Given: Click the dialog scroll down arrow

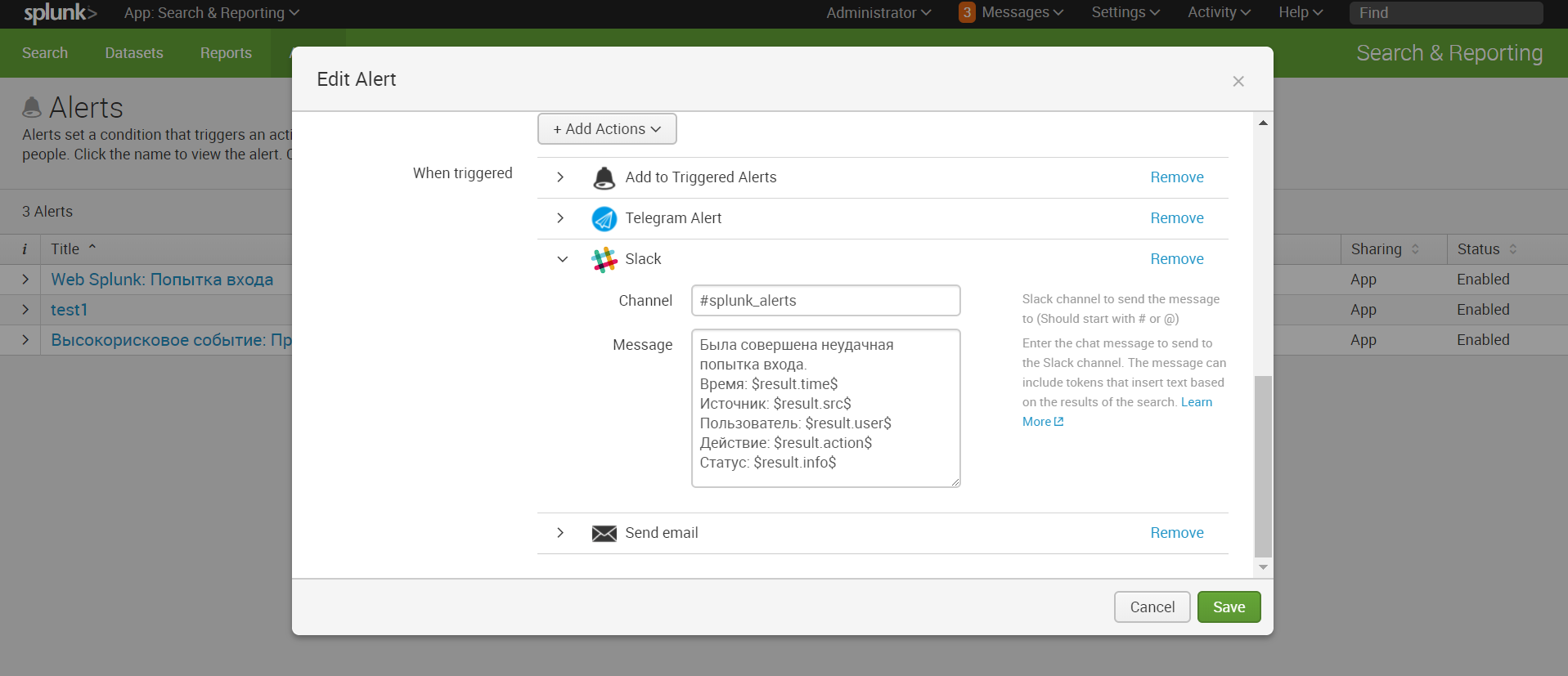Looking at the screenshot, I should point(1263,567).
